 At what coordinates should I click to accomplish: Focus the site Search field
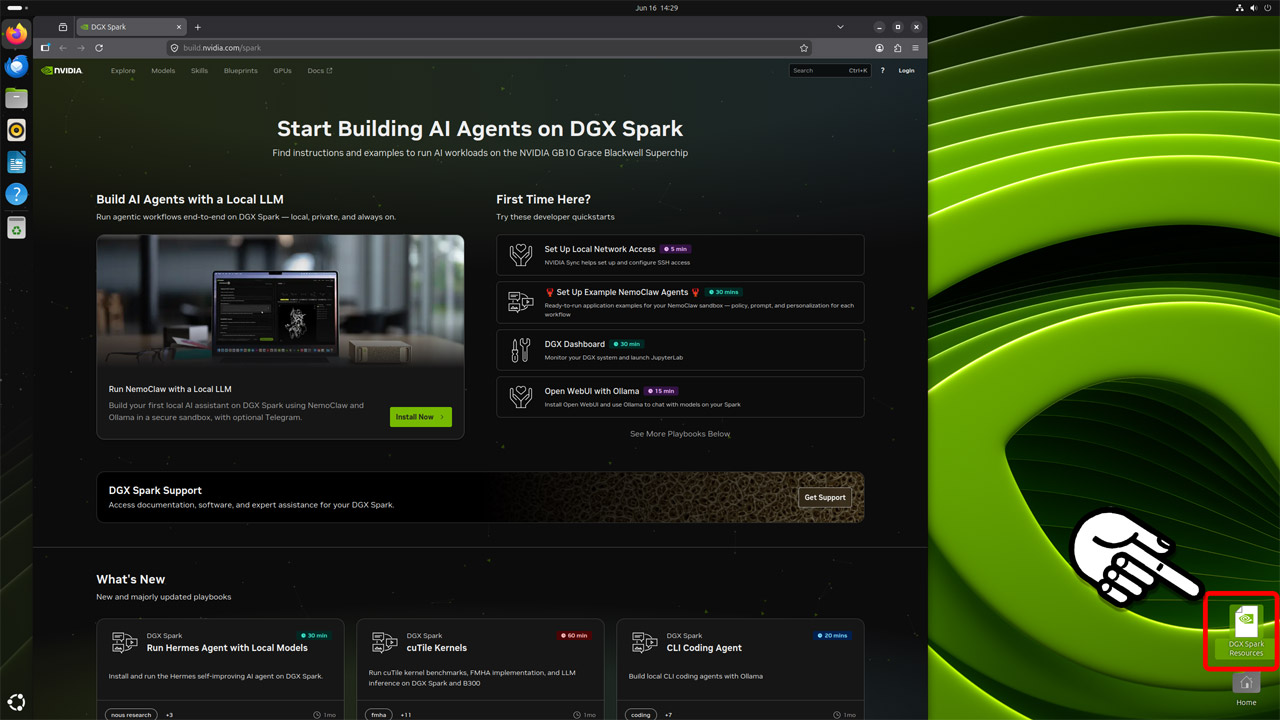(x=830, y=71)
